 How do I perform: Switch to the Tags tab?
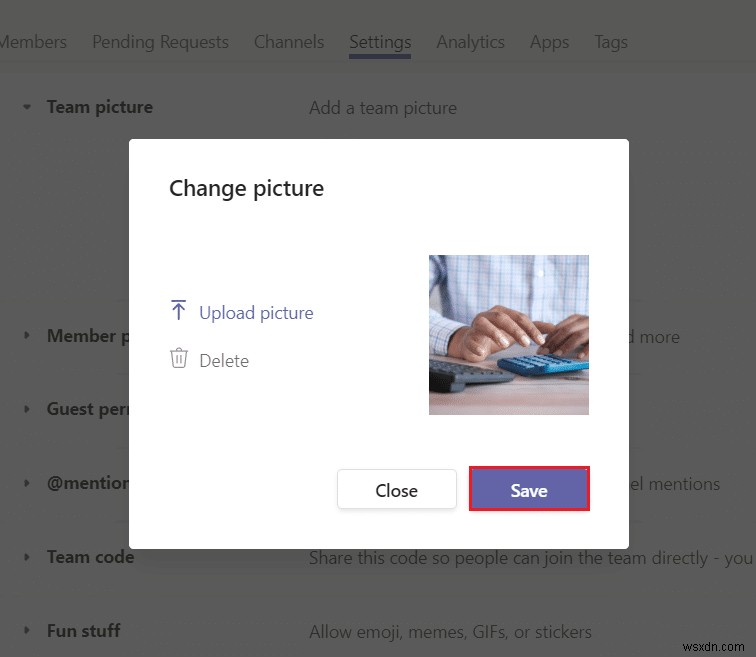point(610,42)
